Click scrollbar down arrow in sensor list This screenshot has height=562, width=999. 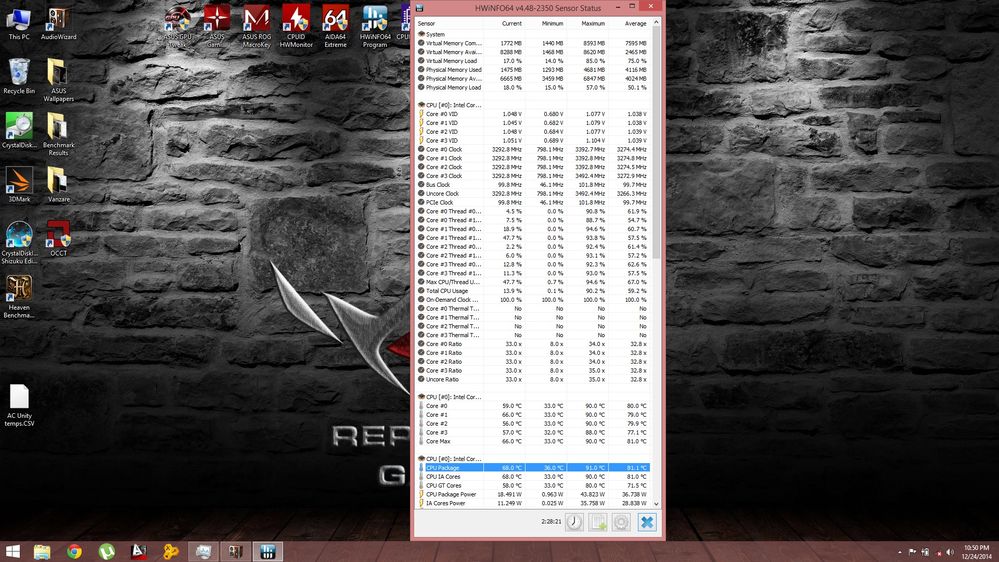click(x=656, y=503)
